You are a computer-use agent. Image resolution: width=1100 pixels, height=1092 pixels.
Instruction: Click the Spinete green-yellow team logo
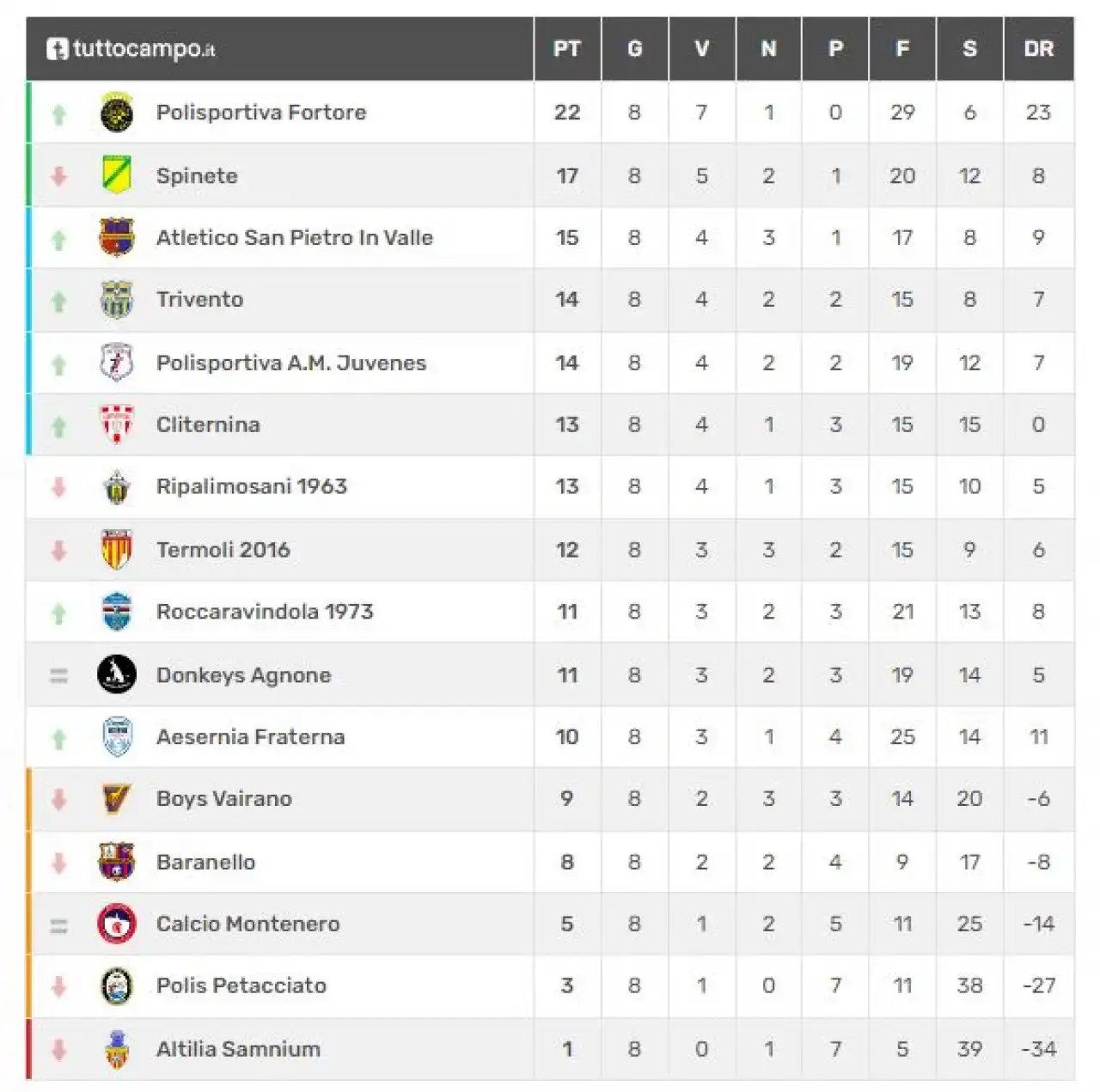(117, 175)
